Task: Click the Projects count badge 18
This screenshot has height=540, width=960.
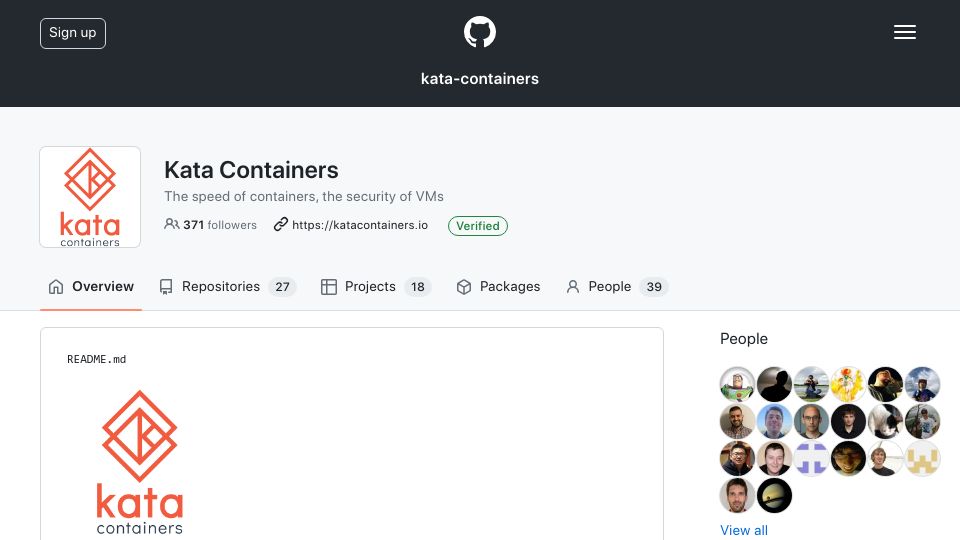Action: pyautogui.click(x=418, y=287)
